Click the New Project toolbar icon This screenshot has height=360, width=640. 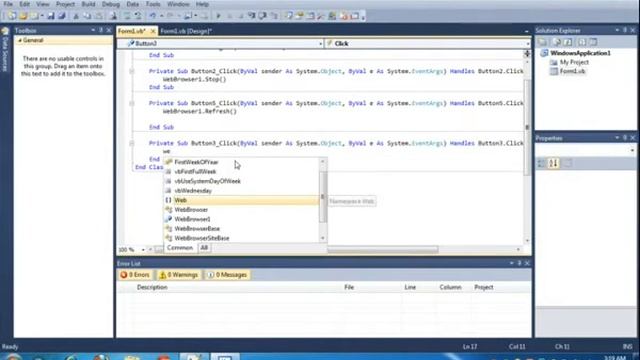[12, 16]
